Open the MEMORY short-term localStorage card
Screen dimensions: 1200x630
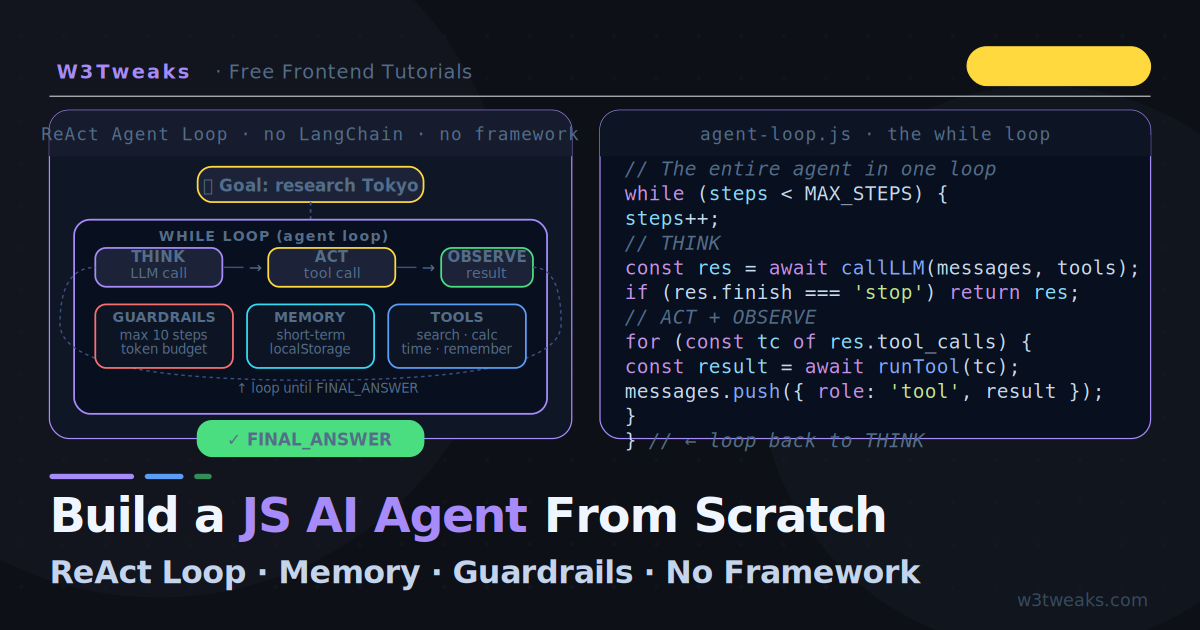tap(310, 336)
